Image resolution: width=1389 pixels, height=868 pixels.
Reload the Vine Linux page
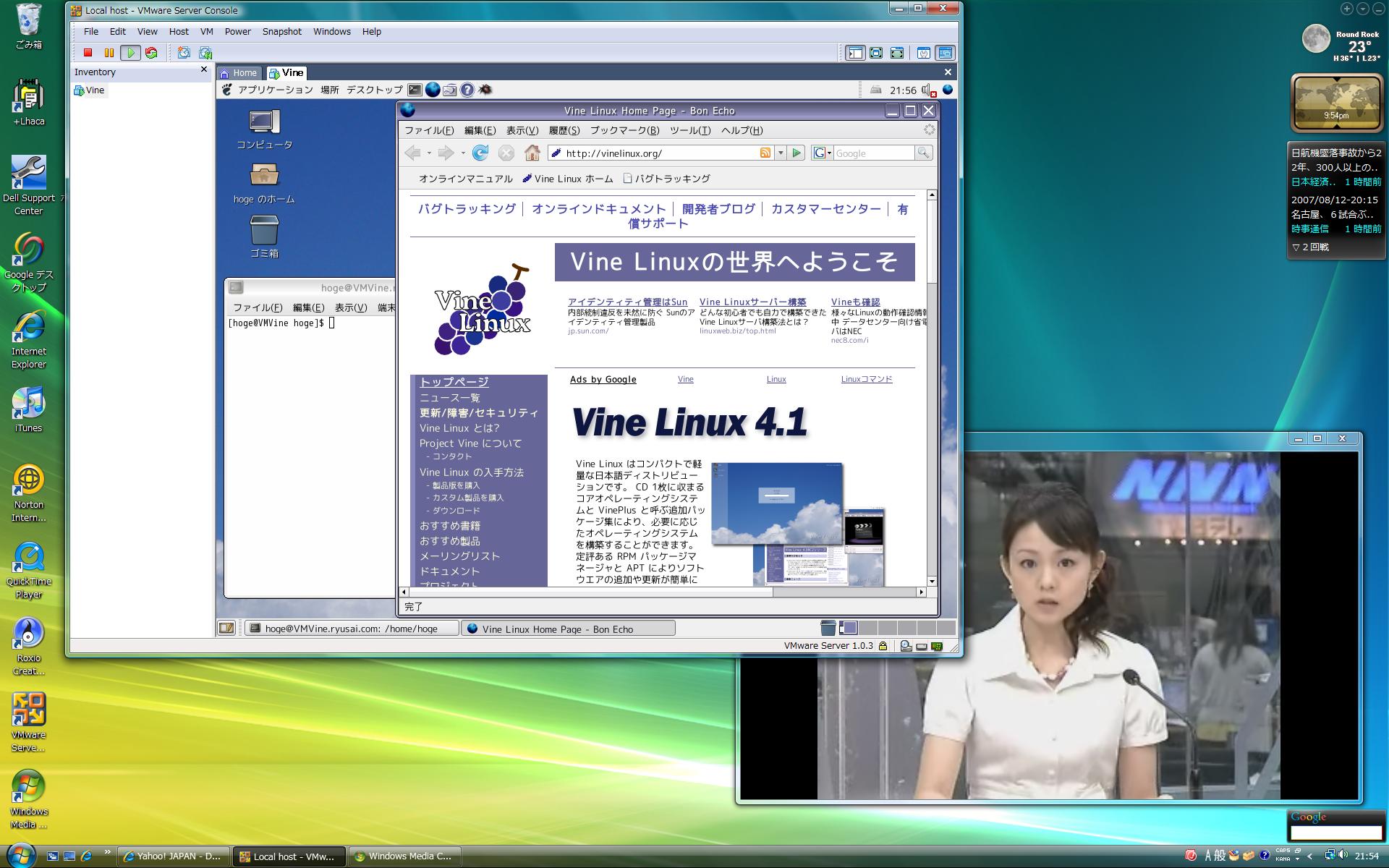coord(480,153)
